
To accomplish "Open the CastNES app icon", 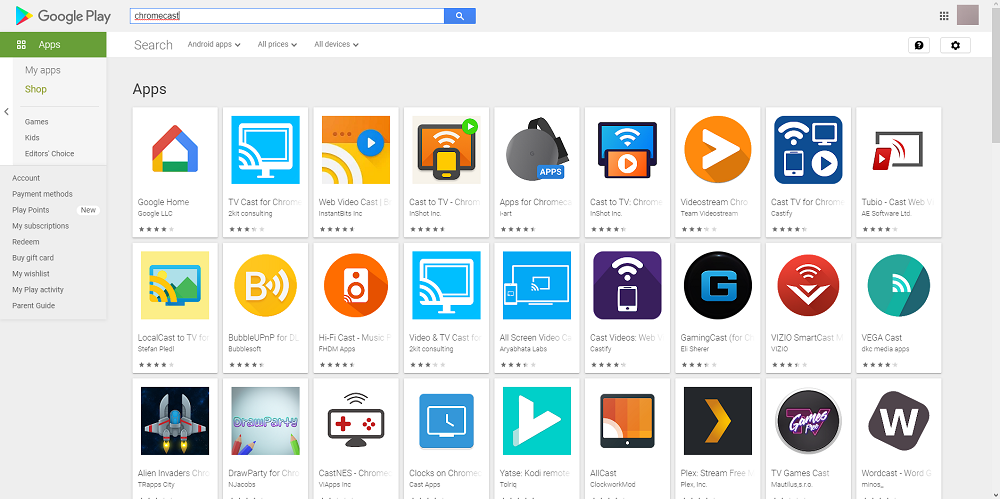I will pyautogui.click(x=356, y=421).
